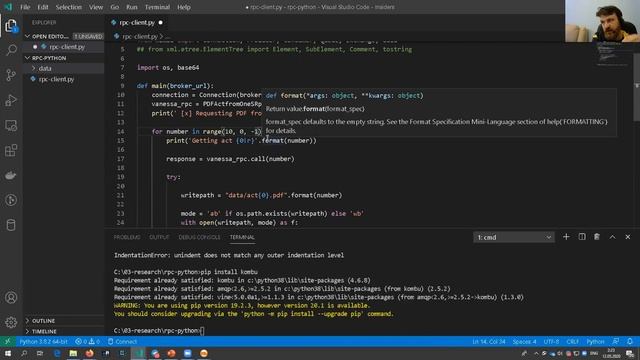Open Manage gear settings menu

[x=11, y=322]
